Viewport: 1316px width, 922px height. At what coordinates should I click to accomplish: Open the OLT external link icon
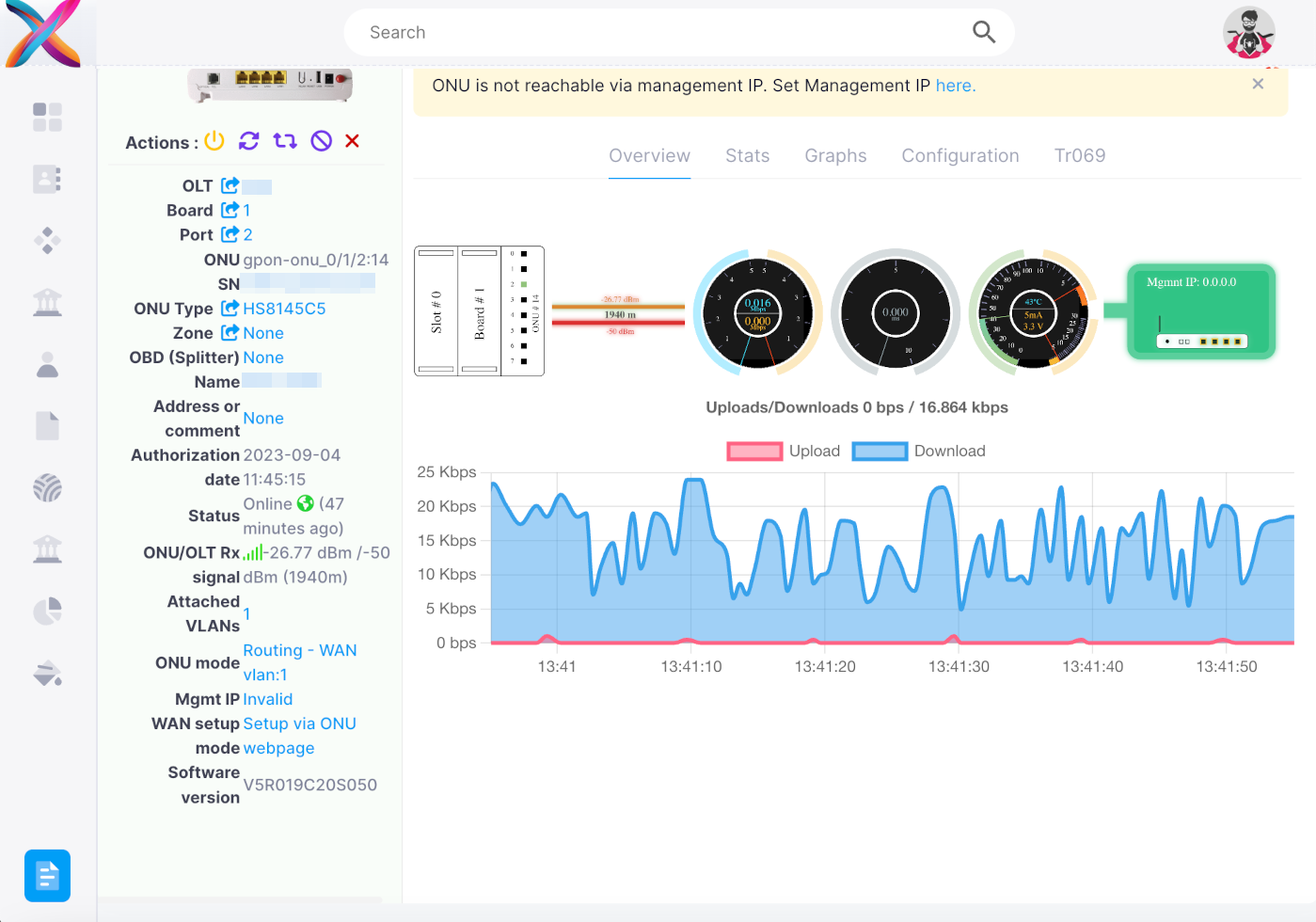click(x=230, y=185)
